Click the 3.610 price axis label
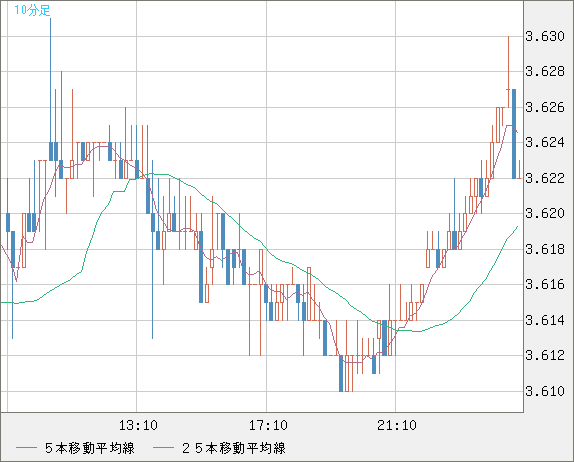574x462 pixels. (545, 391)
